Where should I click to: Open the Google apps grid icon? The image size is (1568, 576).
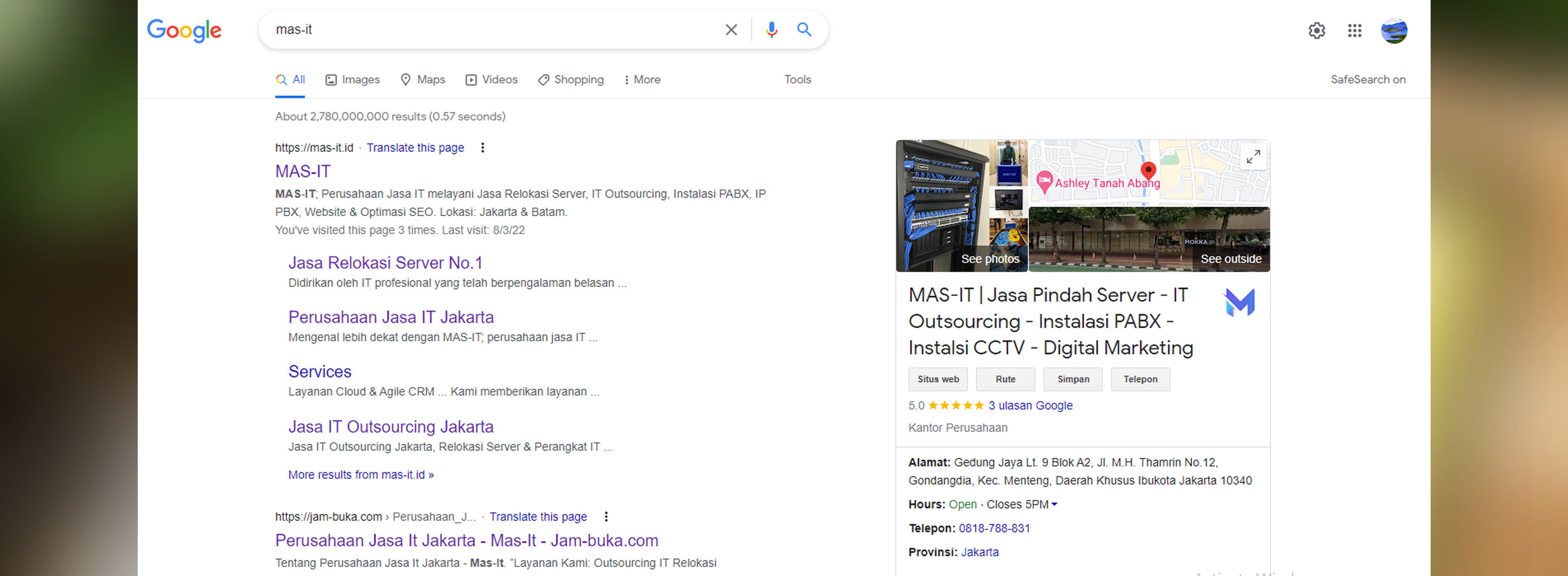(x=1354, y=30)
